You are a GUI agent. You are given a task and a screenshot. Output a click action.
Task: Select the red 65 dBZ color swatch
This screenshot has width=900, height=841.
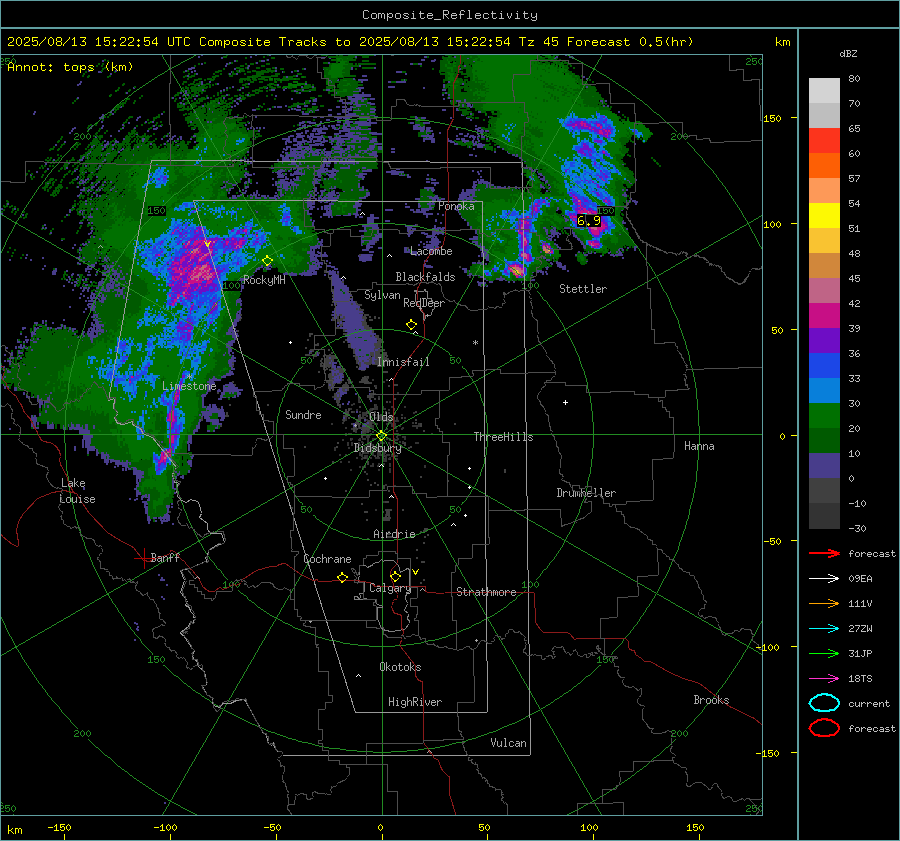point(824,140)
